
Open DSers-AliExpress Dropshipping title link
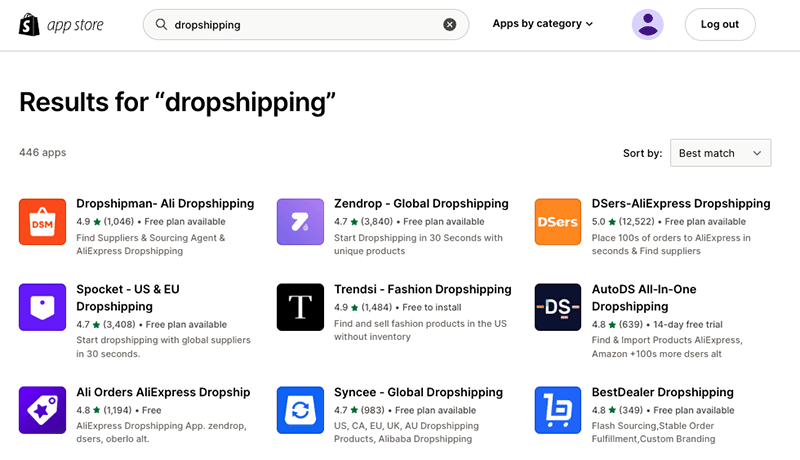click(x=681, y=203)
